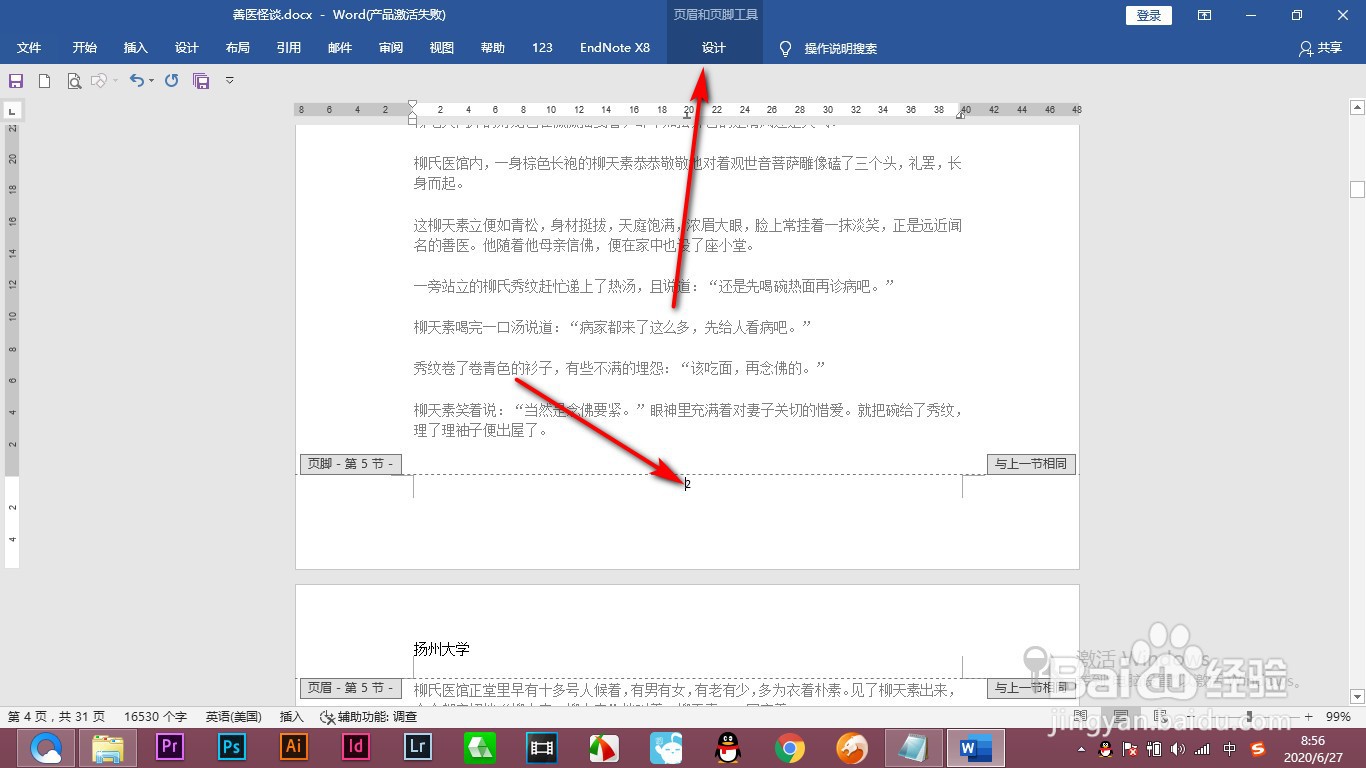The width and height of the screenshot is (1366, 768).
Task: Launch Adobe Illustrator from the taskbar
Action: tap(294, 747)
